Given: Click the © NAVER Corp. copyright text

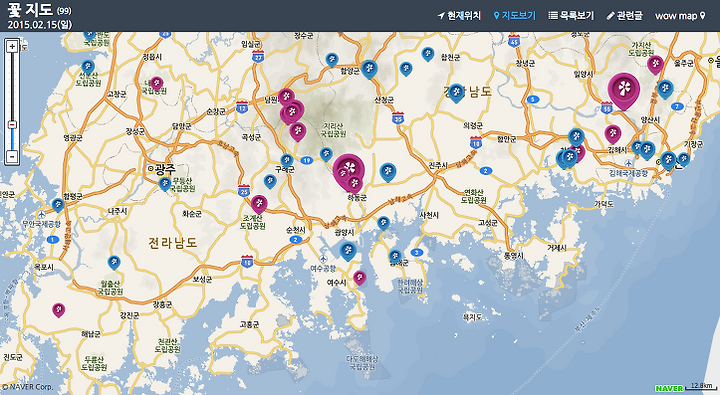Looking at the screenshot, I should [28, 387].
